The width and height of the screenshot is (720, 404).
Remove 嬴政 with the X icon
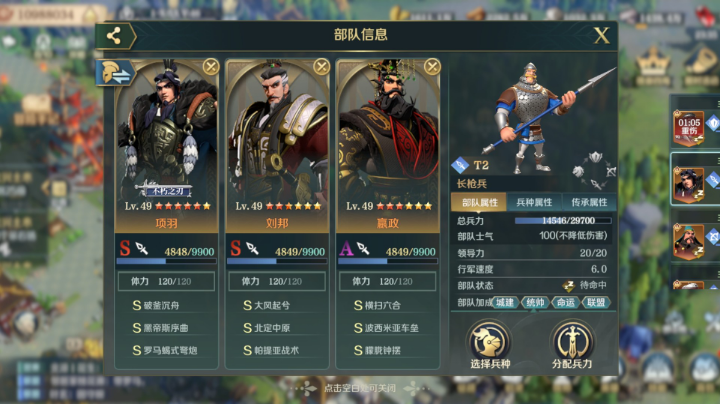click(x=432, y=67)
